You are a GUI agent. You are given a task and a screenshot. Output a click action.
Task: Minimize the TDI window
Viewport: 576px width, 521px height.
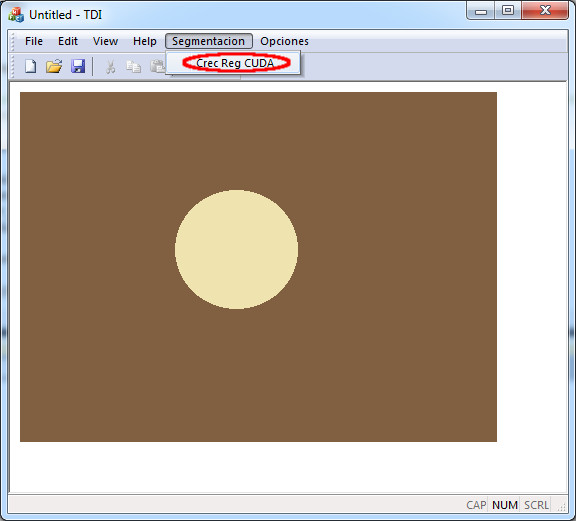(x=480, y=11)
